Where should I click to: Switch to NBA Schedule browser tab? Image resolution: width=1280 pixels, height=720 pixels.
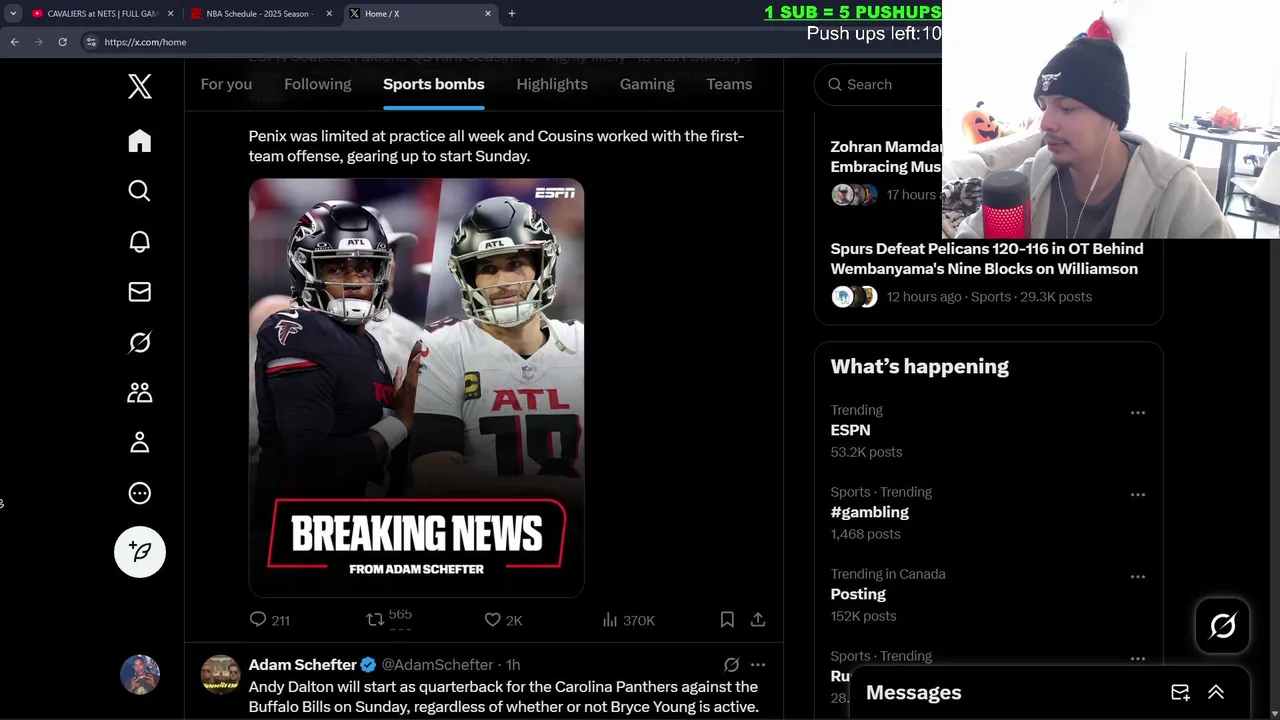click(x=260, y=13)
